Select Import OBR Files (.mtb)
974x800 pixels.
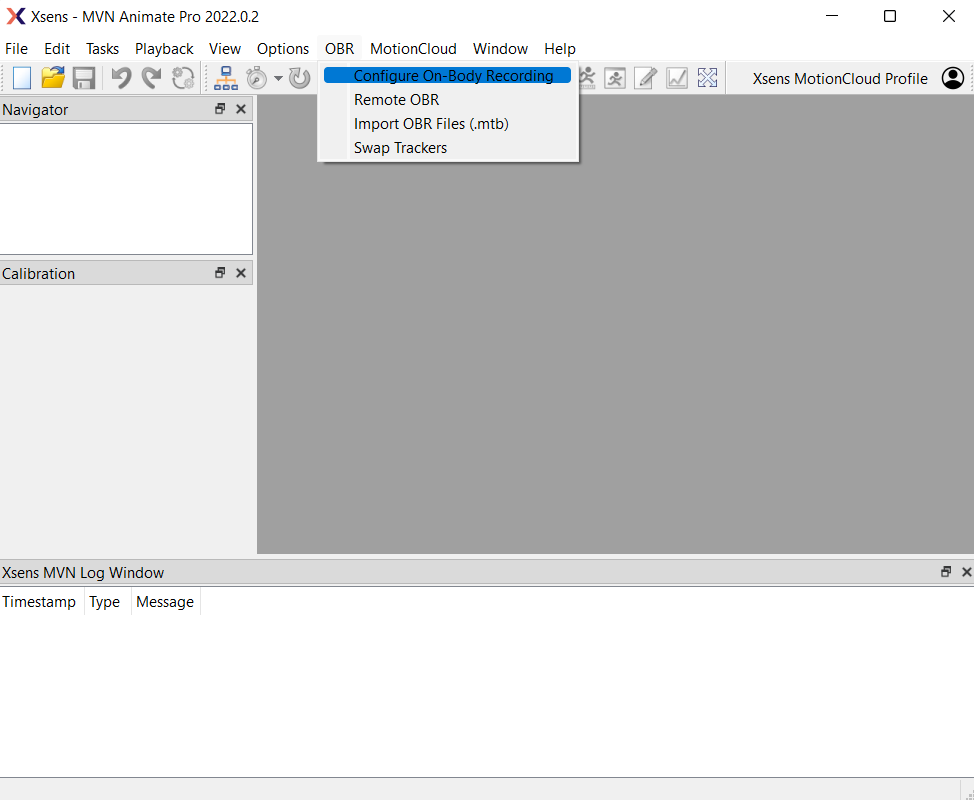pos(431,124)
